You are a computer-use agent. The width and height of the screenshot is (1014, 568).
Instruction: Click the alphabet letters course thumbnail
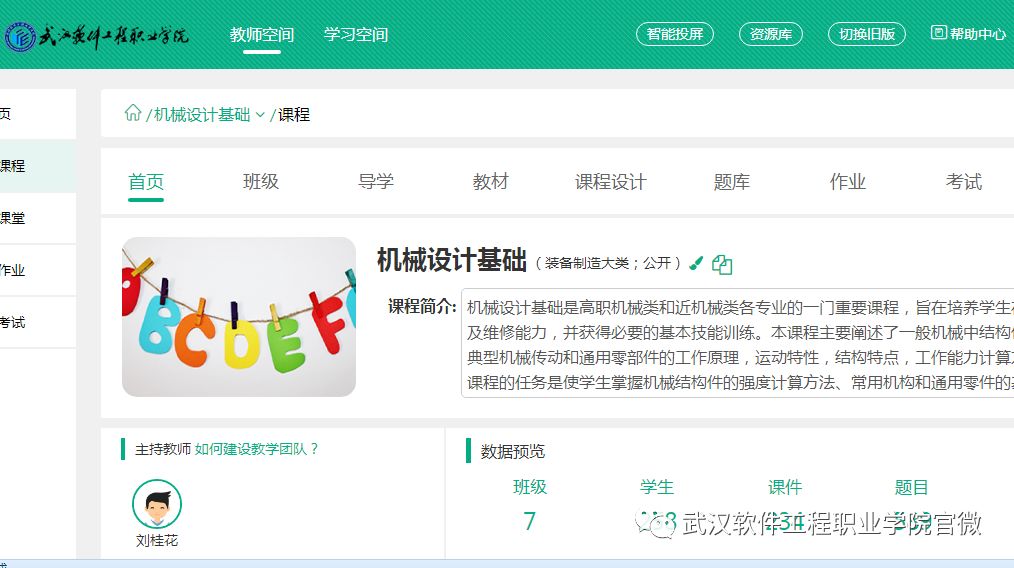point(239,317)
